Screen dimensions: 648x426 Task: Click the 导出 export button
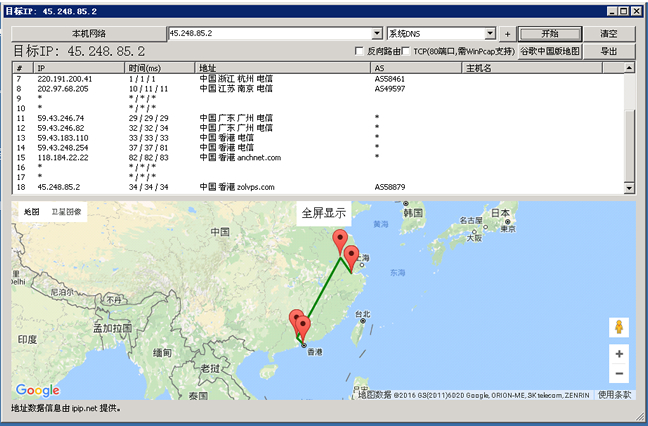pyautogui.click(x=609, y=51)
